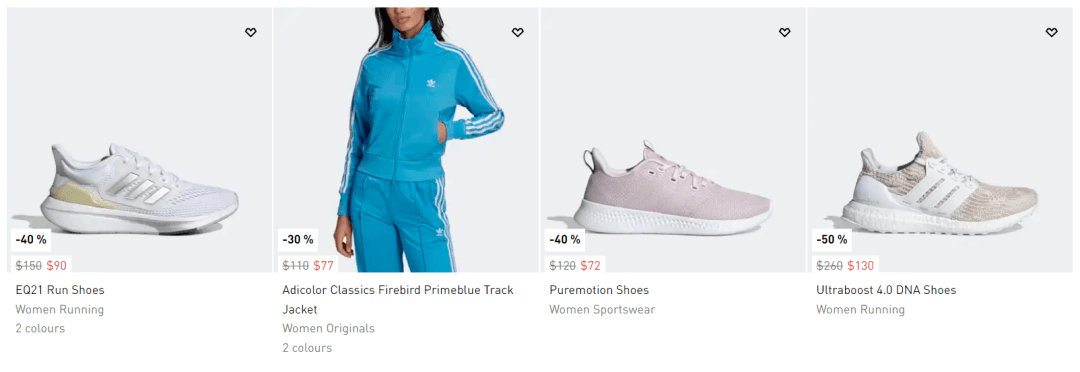Viewport: 1080px width, 372px height.
Task: Click the -50 % discount badge
Action: click(x=831, y=240)
